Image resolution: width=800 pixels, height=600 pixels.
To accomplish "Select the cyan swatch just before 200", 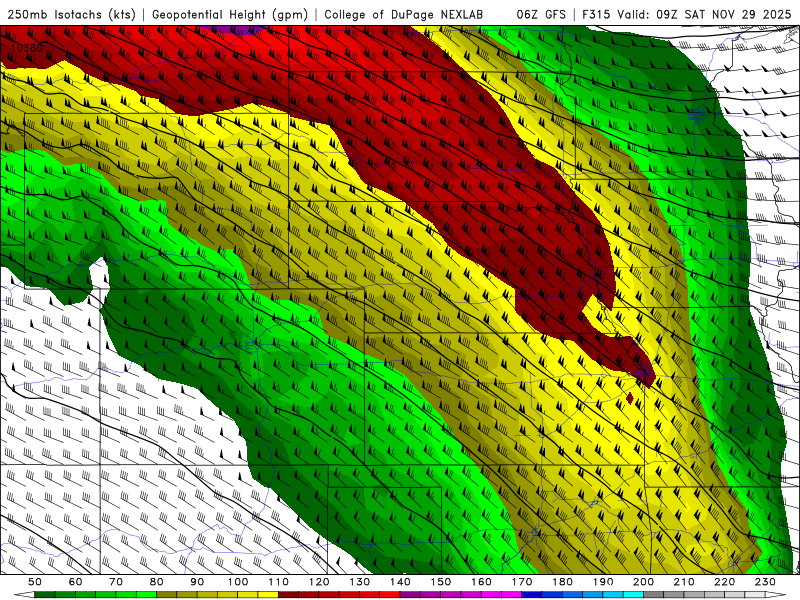I will pyautogui.click(x=633, y=595).
